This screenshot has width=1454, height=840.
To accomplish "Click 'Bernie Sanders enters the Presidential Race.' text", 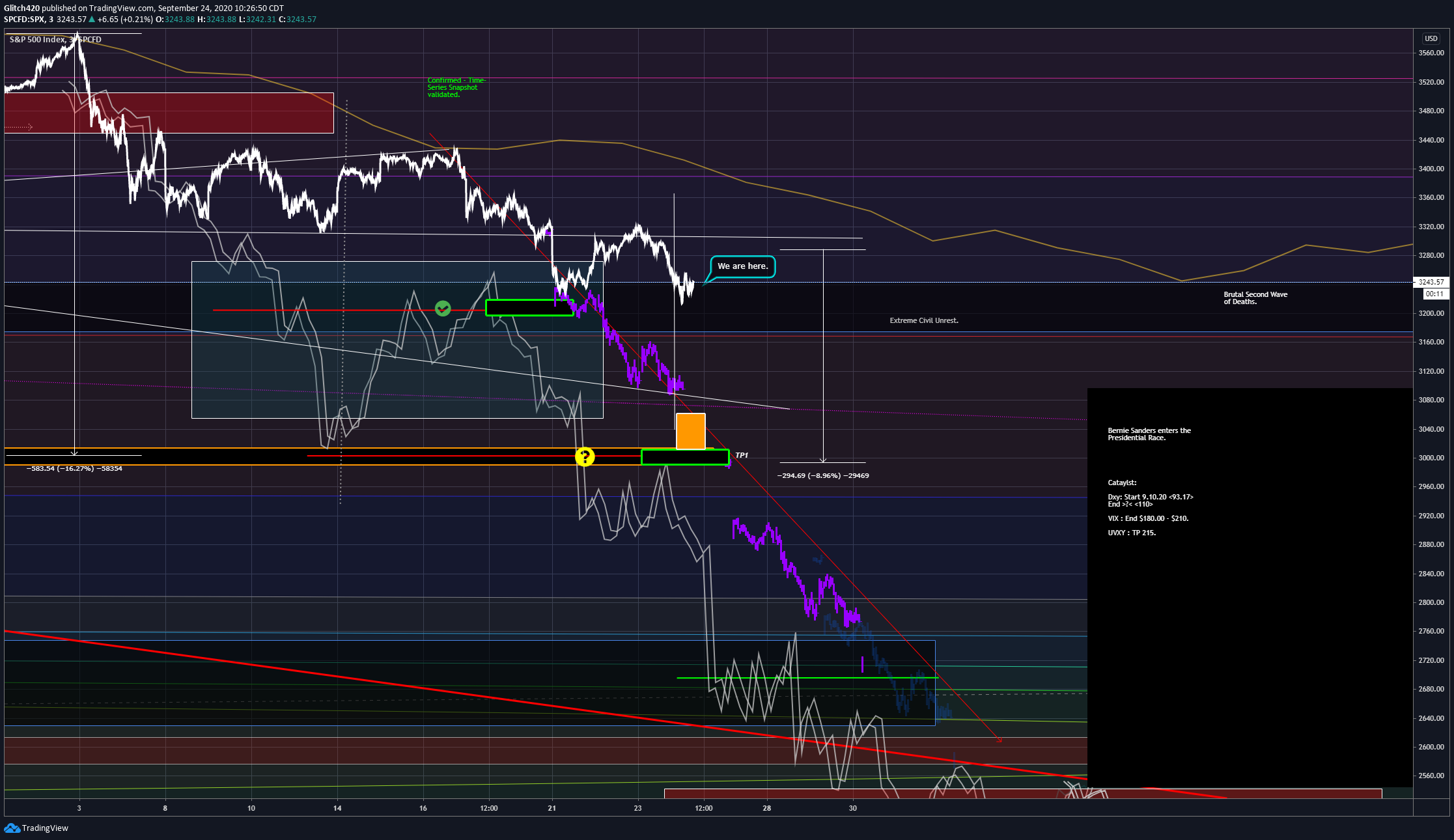I will (x=1149, y=434).
